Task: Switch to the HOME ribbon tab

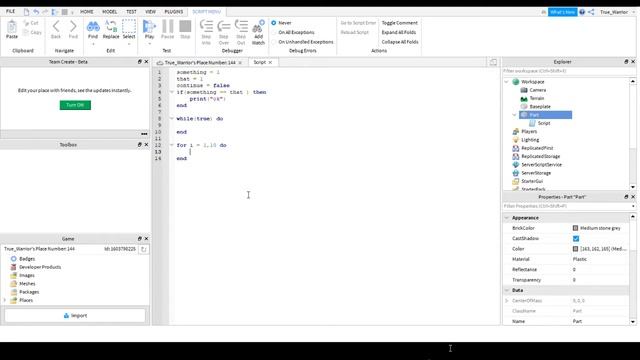Action: click(87, 12)
